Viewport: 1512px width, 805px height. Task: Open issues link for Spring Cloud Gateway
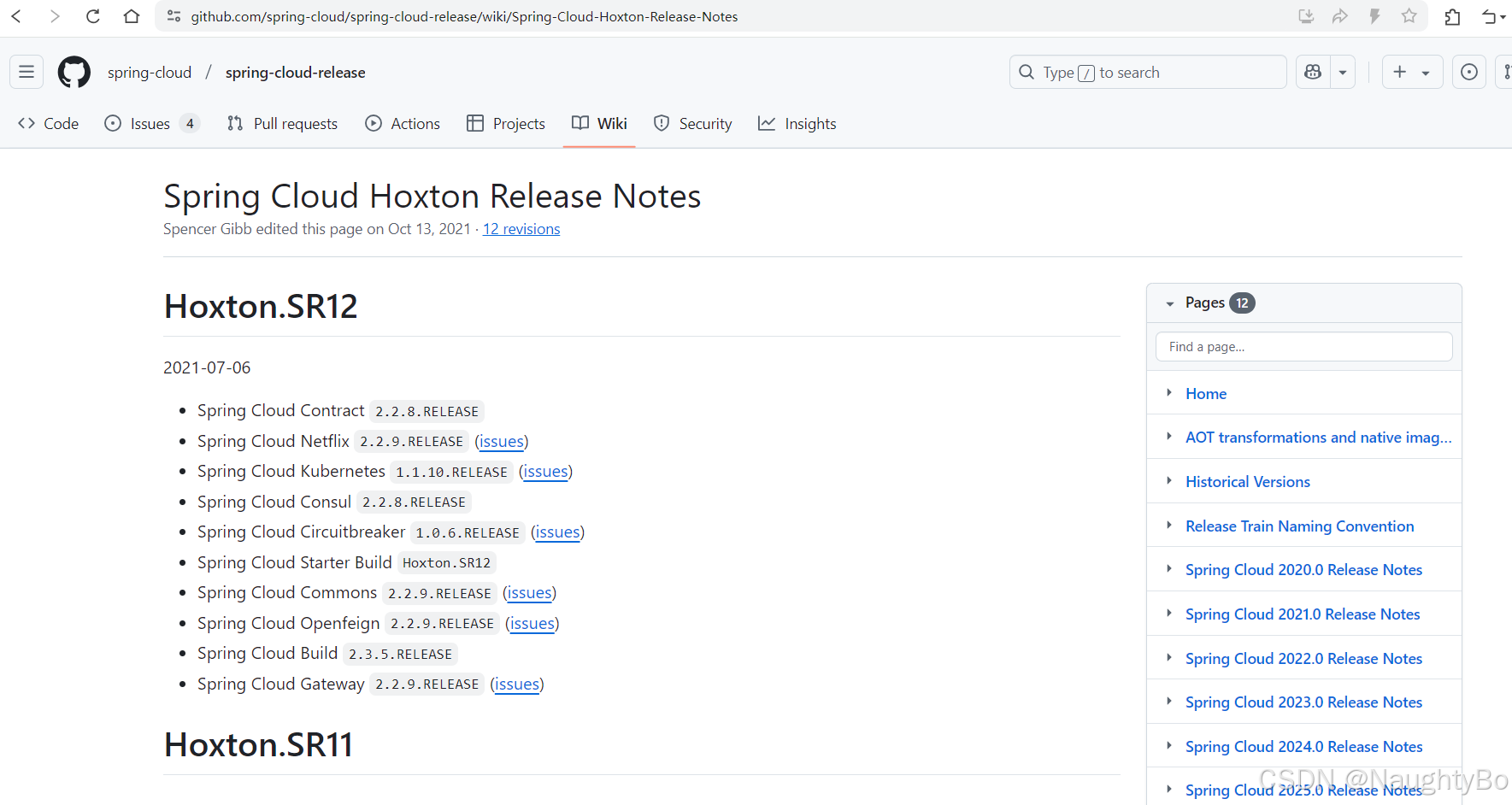click(x=517, y=685)
